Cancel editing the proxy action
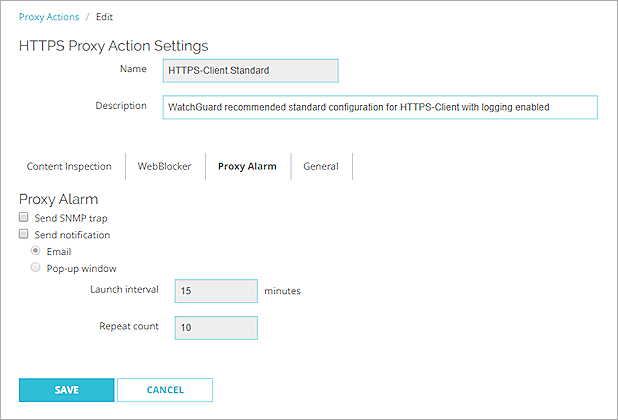This screenshot has width=618, height=420. point(165,390)
